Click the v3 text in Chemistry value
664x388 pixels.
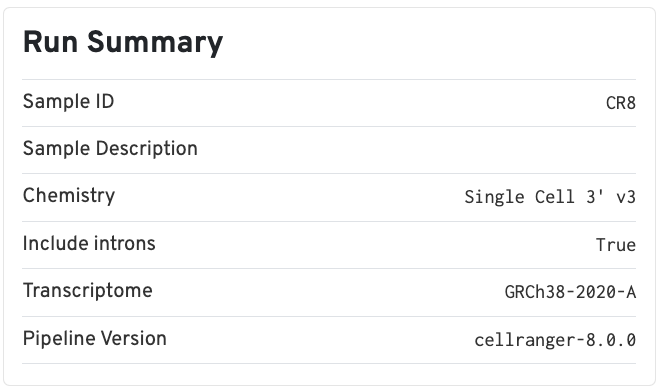pos(626,197)
